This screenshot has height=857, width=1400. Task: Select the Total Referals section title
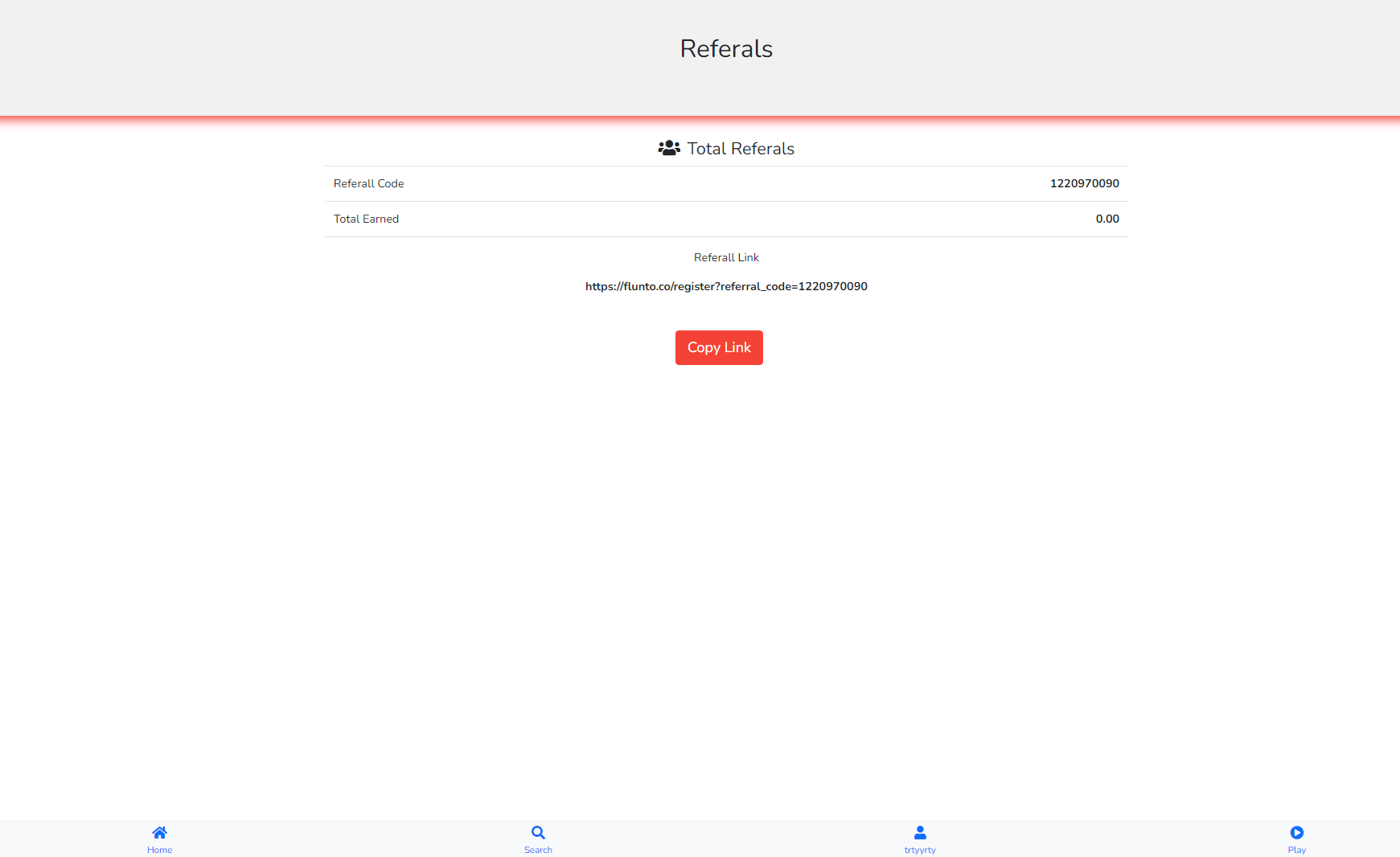coord(740,148)
